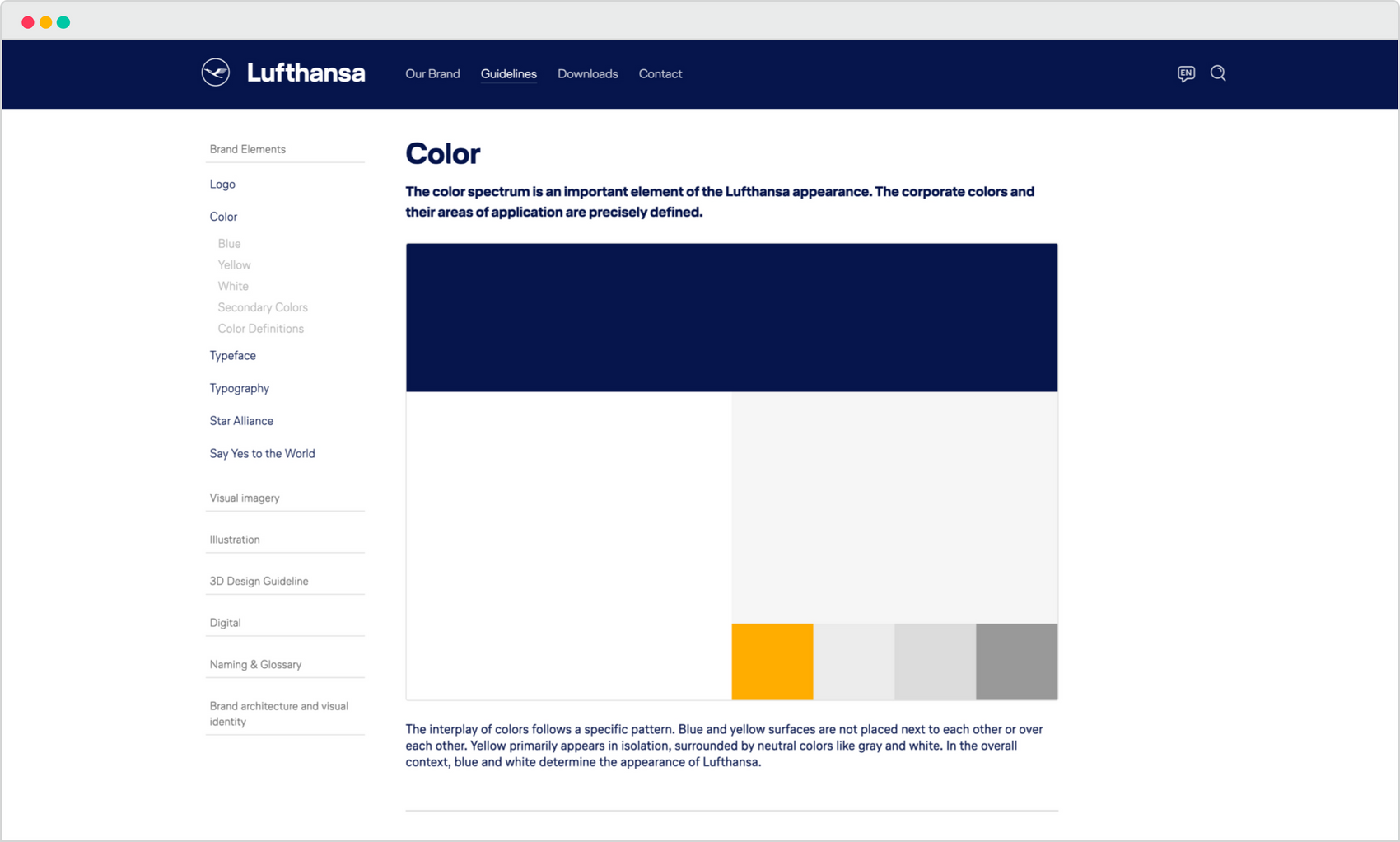Viewport: 1400px width, 842px height.
Task: Select Color in the sidebar
Action: click(223, 217)
